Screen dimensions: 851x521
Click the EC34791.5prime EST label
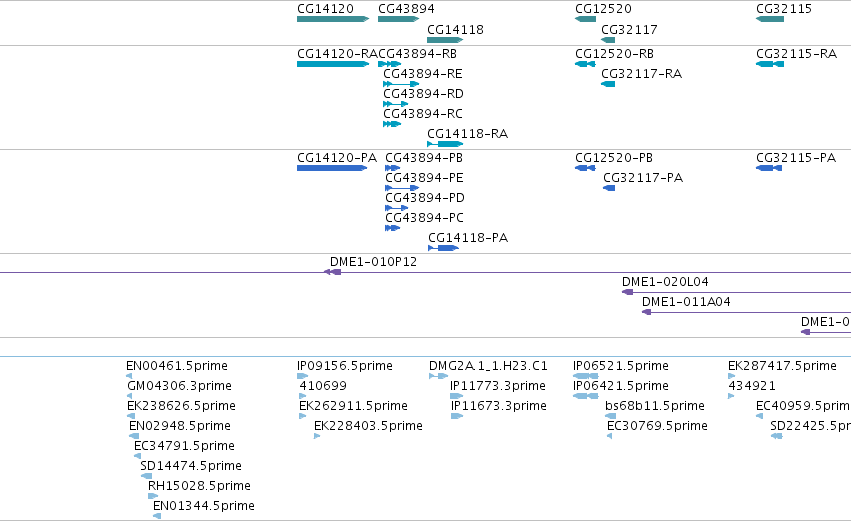pyautogui.click(x=185, y=446)
